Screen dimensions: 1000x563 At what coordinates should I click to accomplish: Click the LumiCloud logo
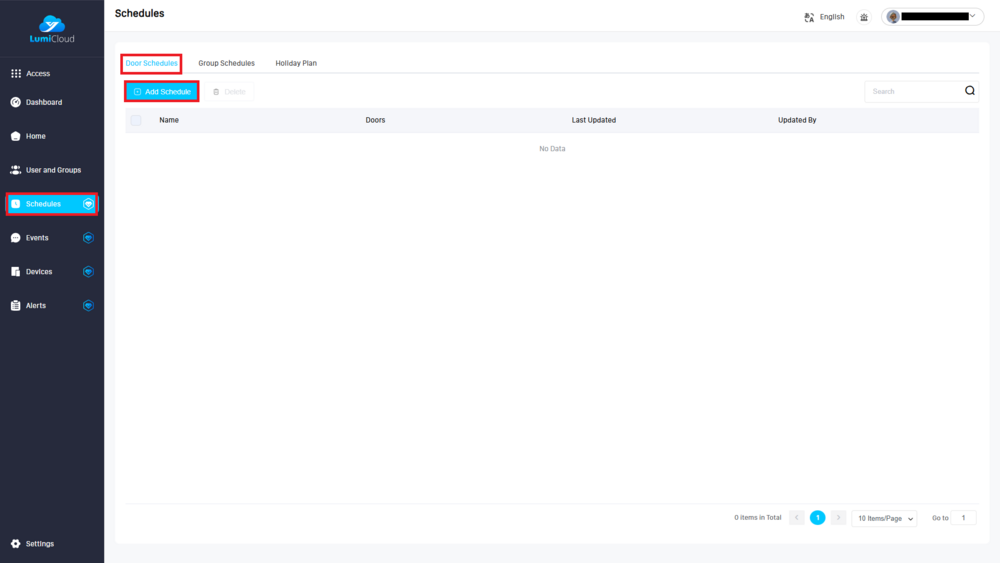pos(51,28)
